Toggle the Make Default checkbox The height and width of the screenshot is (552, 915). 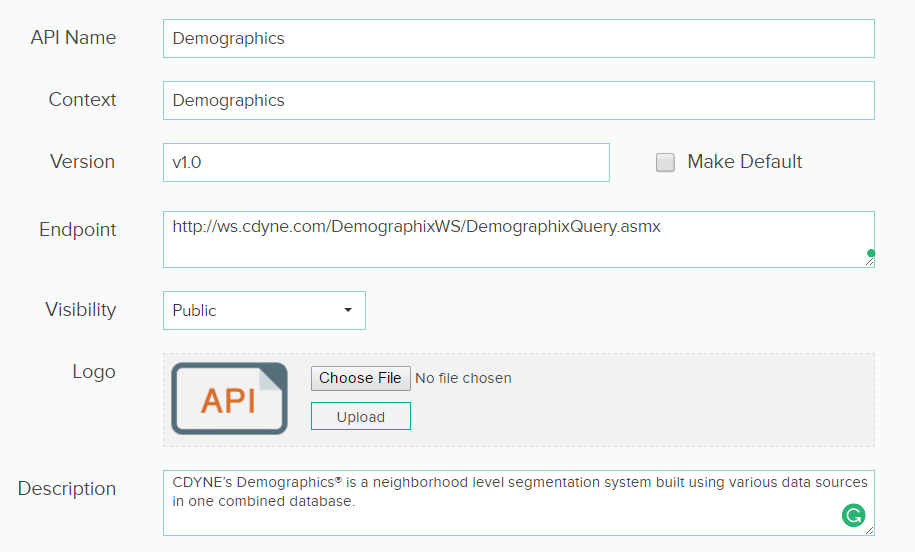665,163
